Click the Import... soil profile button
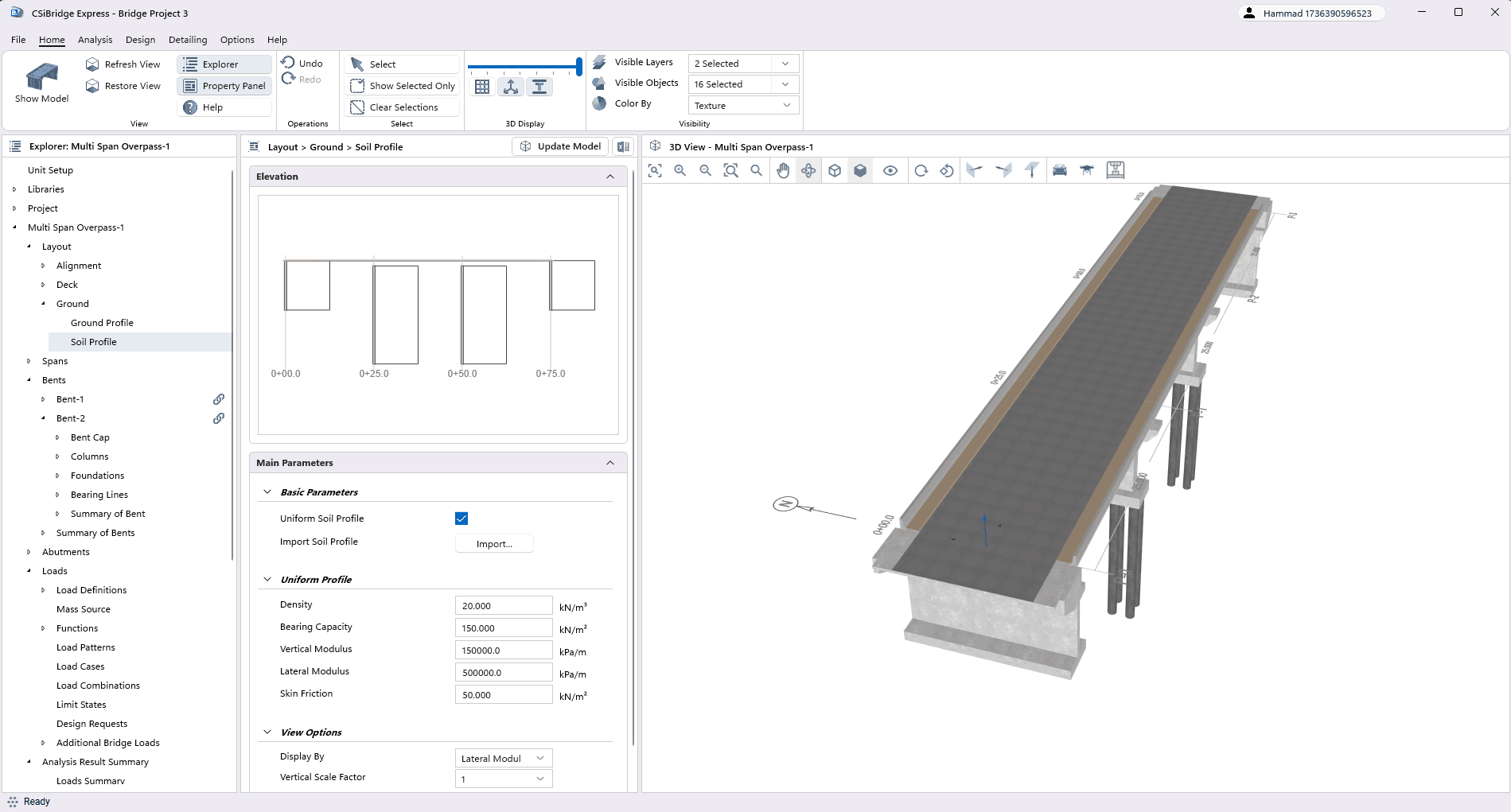Viewport: 1511px width, 812px height. (494, 544)
